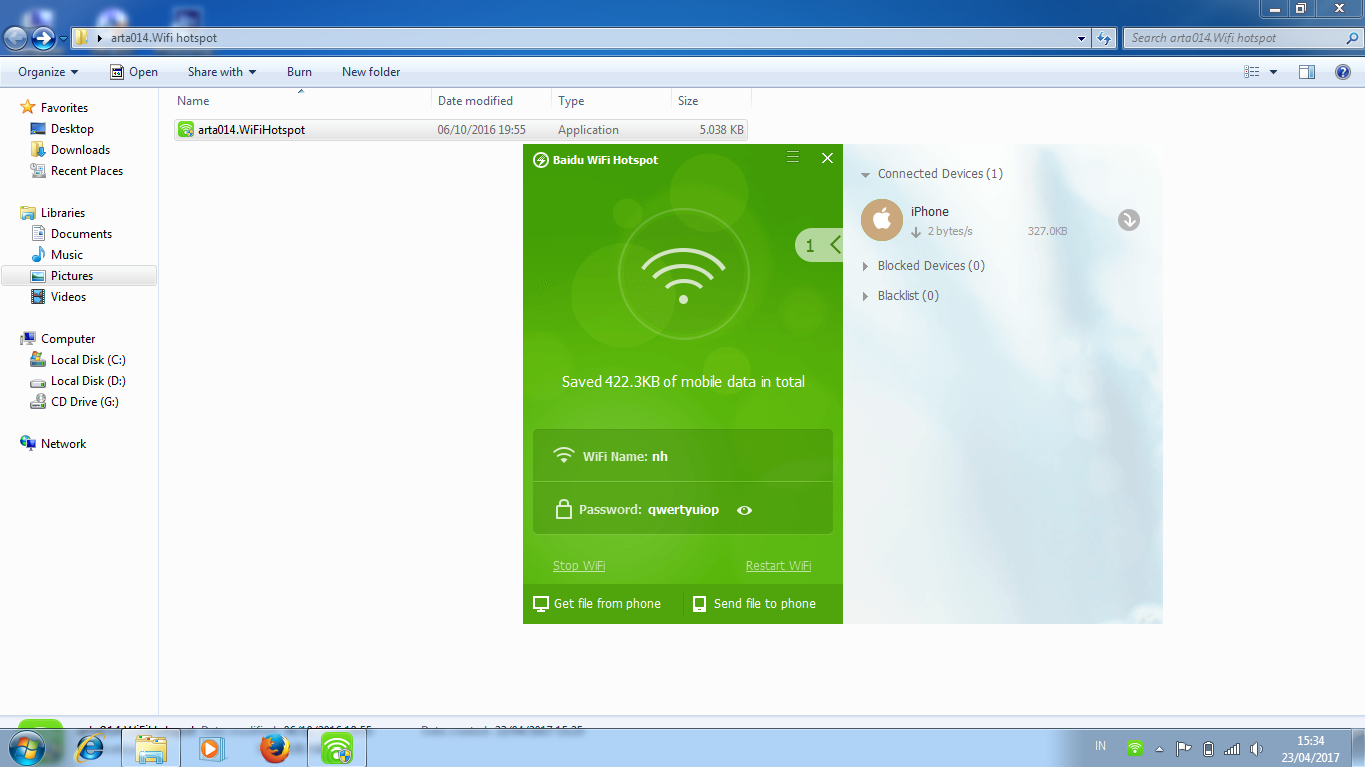Launch Windows Media Player from taskbar
Screen dimensions: 1365x767
(211, 747)
